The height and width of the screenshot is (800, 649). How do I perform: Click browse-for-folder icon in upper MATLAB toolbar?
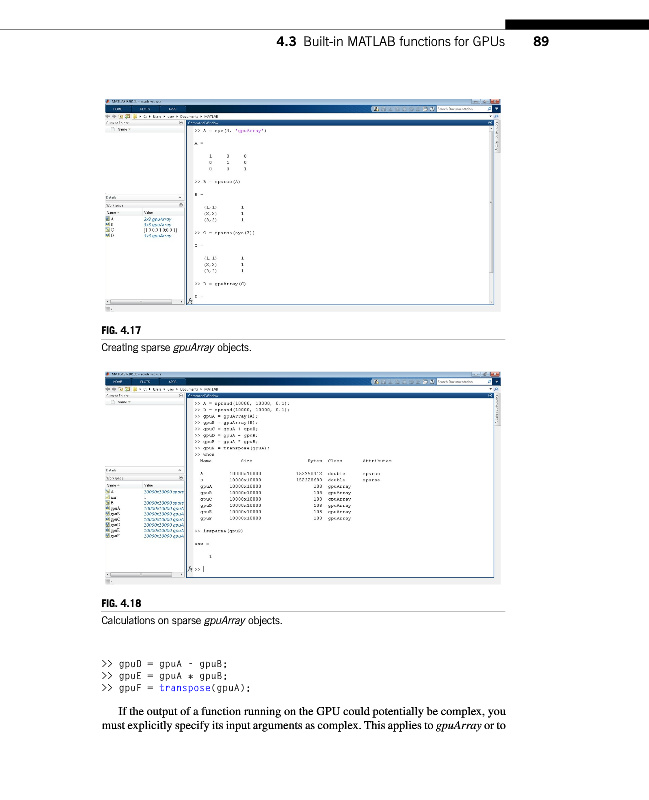pyautogui.click(x=130, y=116)
